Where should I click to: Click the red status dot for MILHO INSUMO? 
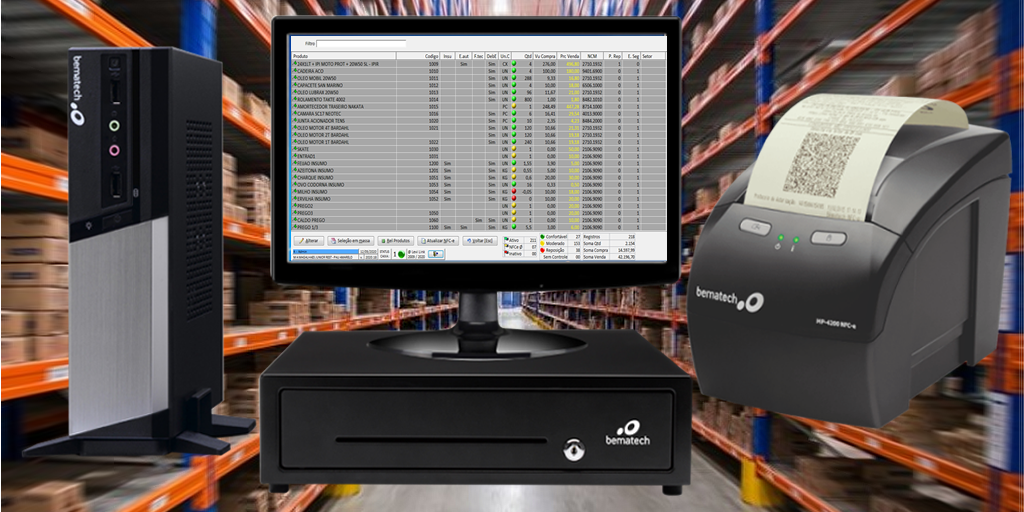[x=513, y=191]
